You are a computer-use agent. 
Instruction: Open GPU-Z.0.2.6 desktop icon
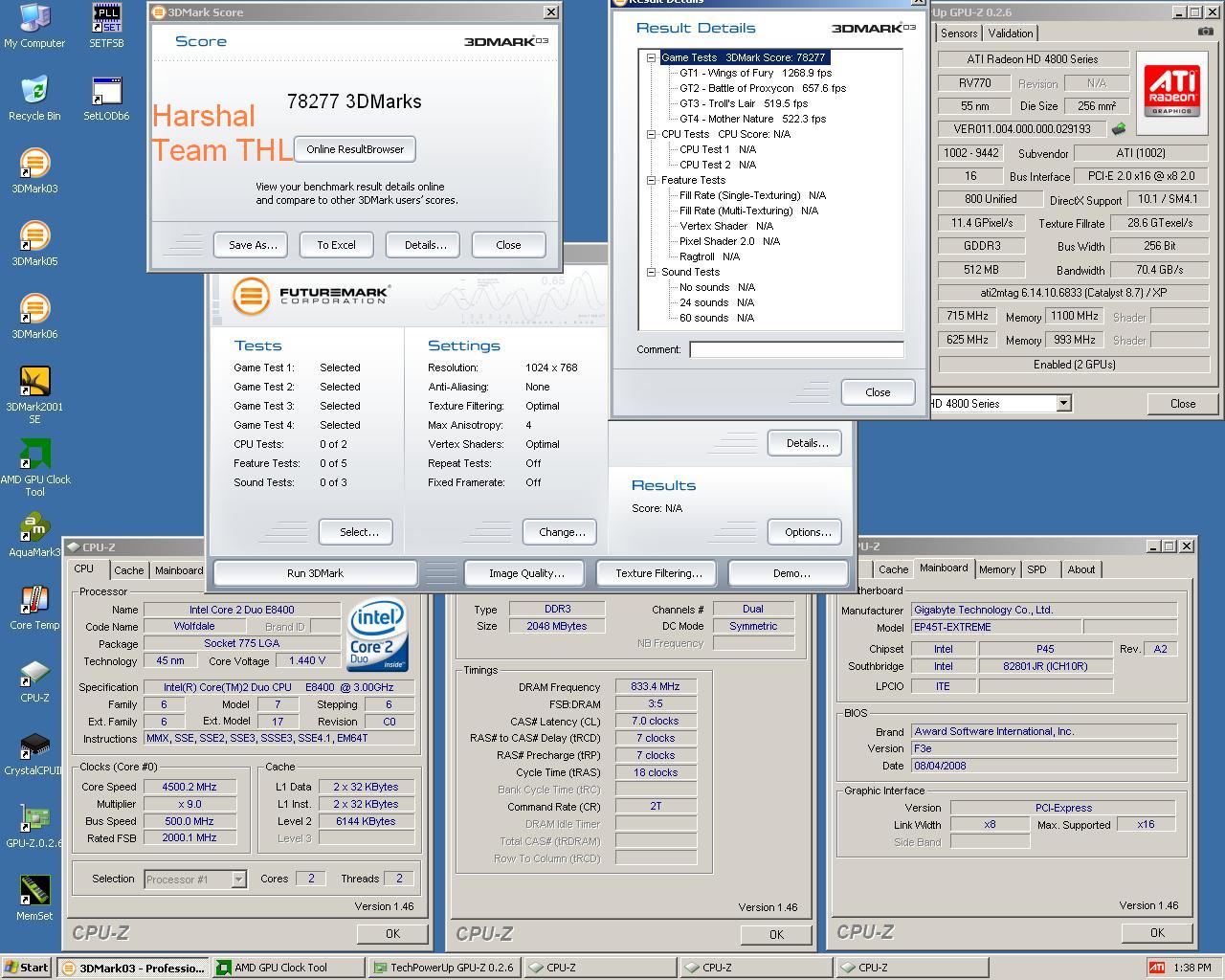pyautogui.click(x=34, y=826)
